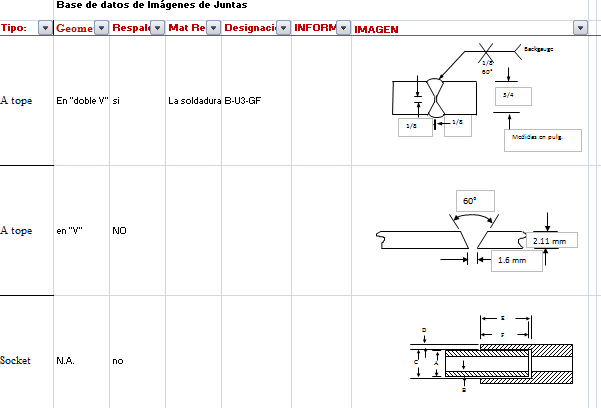Open the Mat Re column filter arrow
The image size is (601, 408).
(213, 28)
